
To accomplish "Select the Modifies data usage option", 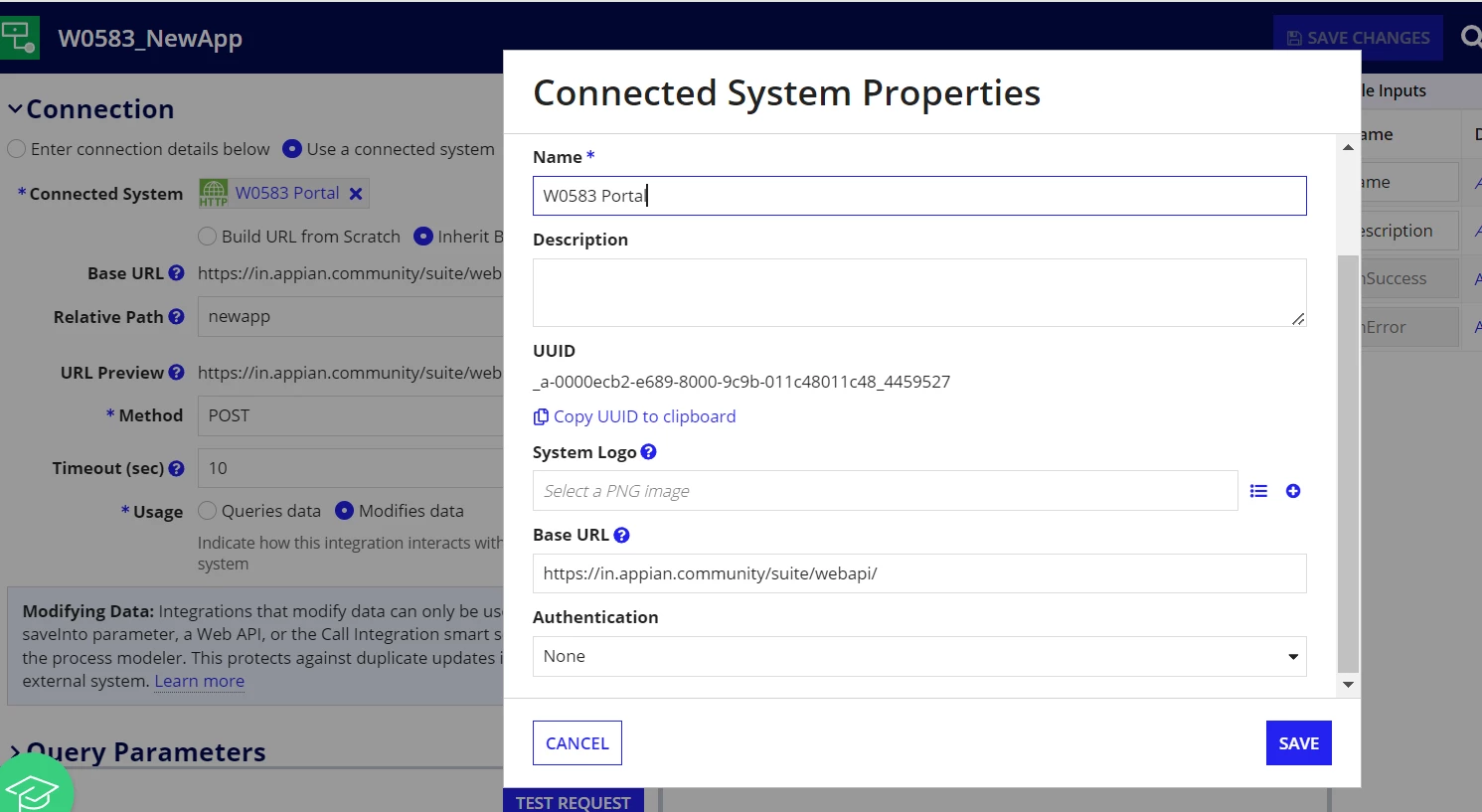I will (344, 511).
